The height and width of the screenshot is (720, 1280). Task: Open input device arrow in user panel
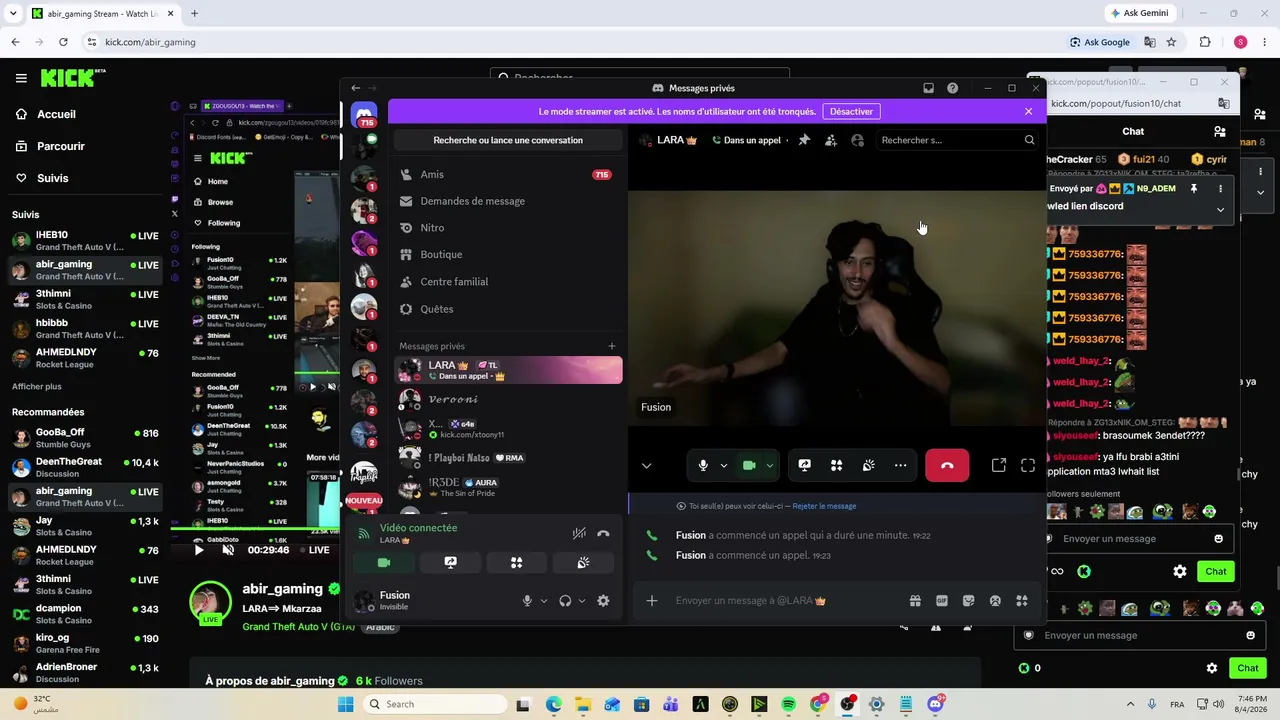click(544, 601)
